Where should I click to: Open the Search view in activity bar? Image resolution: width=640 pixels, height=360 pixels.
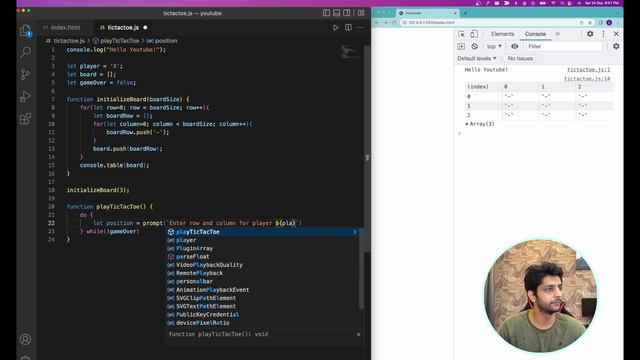(x=26, y=52)
